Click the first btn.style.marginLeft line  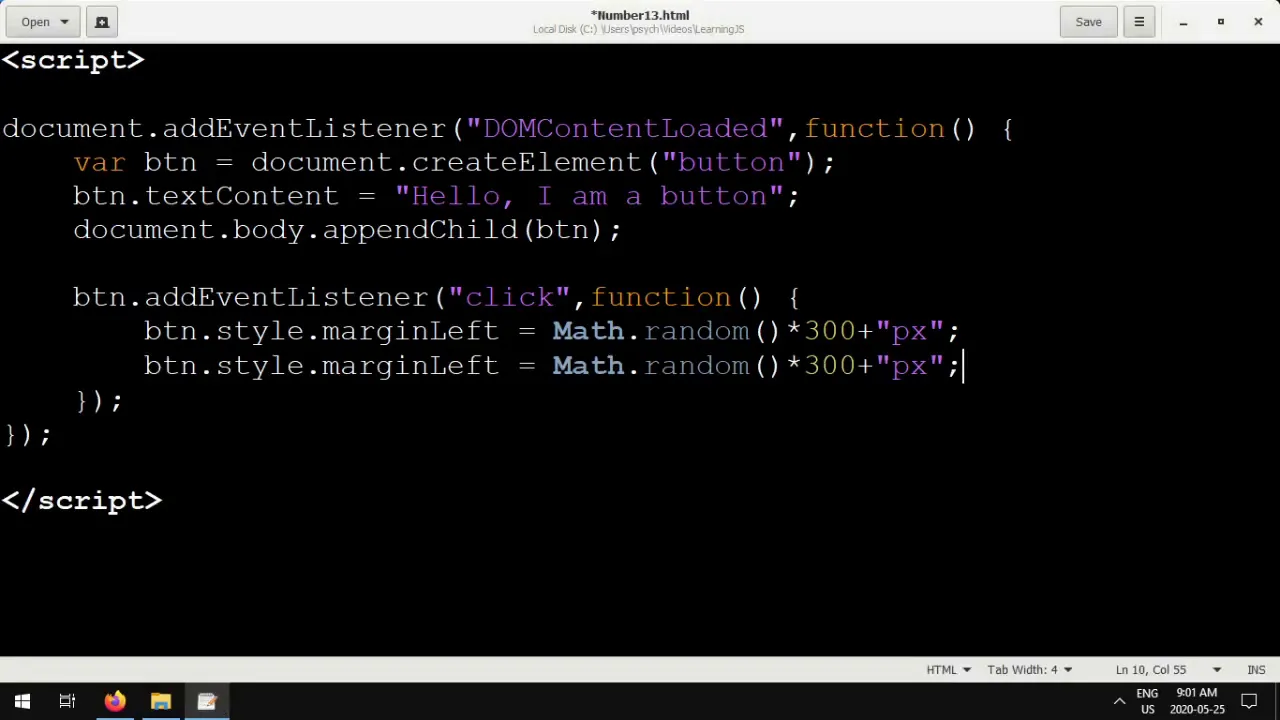551,331
